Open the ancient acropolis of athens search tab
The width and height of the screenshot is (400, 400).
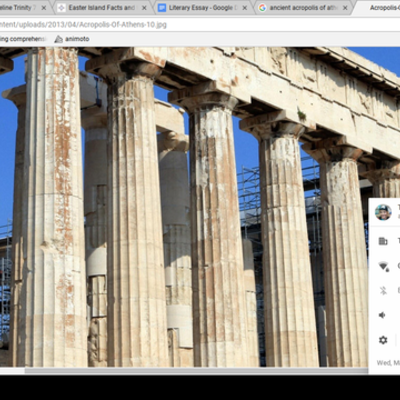pyautogui.click(x=304, y=8)
